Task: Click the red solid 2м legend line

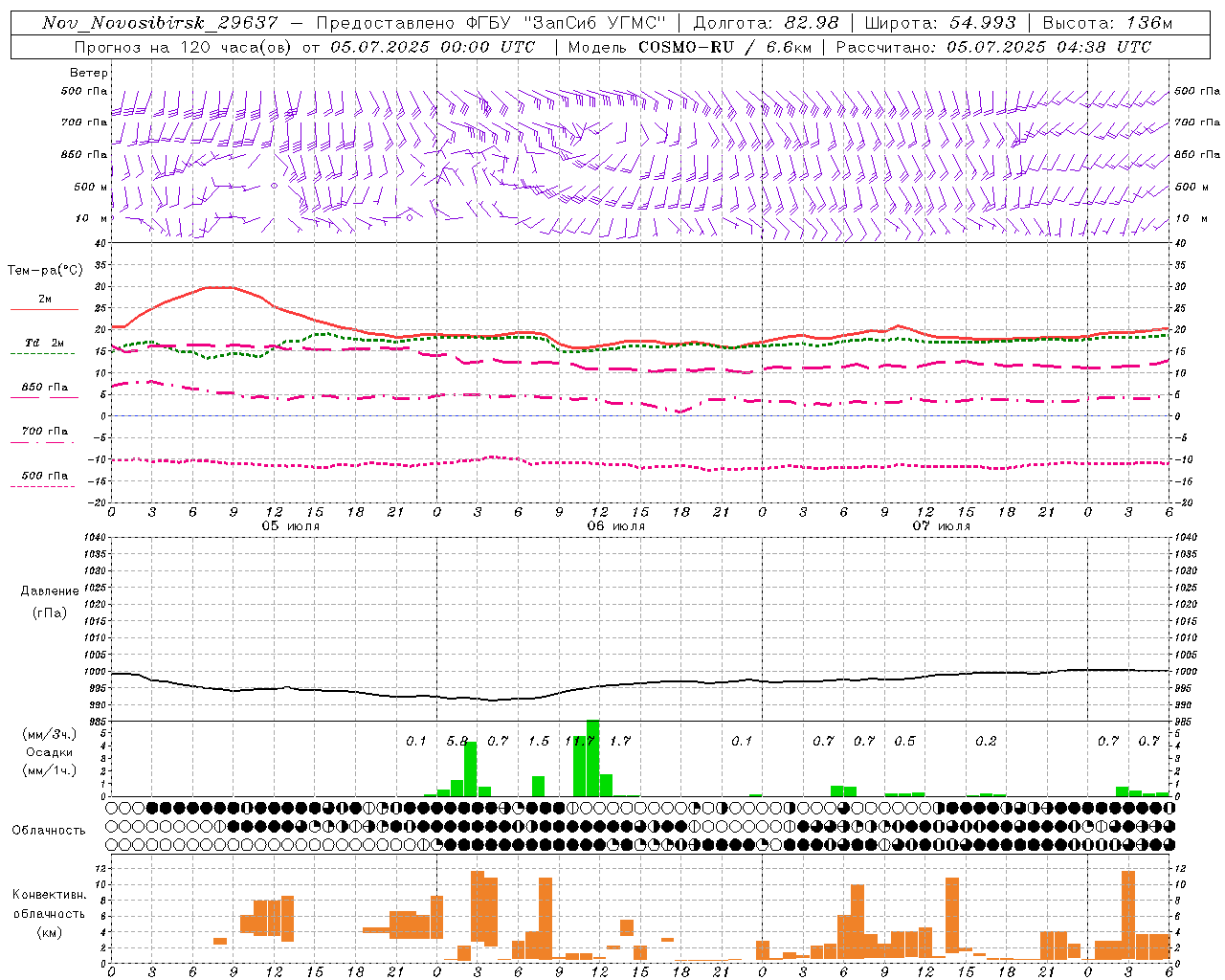Action: coord(44,310)
